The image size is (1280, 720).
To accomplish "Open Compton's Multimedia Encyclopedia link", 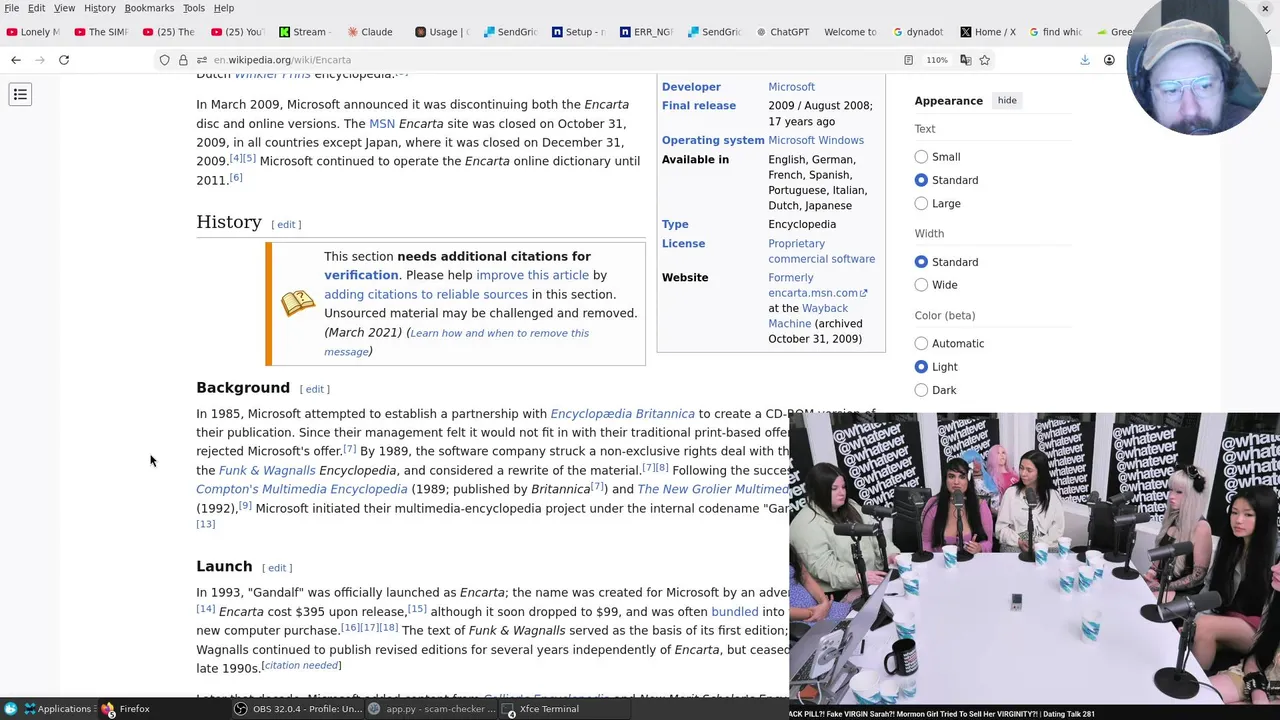I will pos(301,489).
